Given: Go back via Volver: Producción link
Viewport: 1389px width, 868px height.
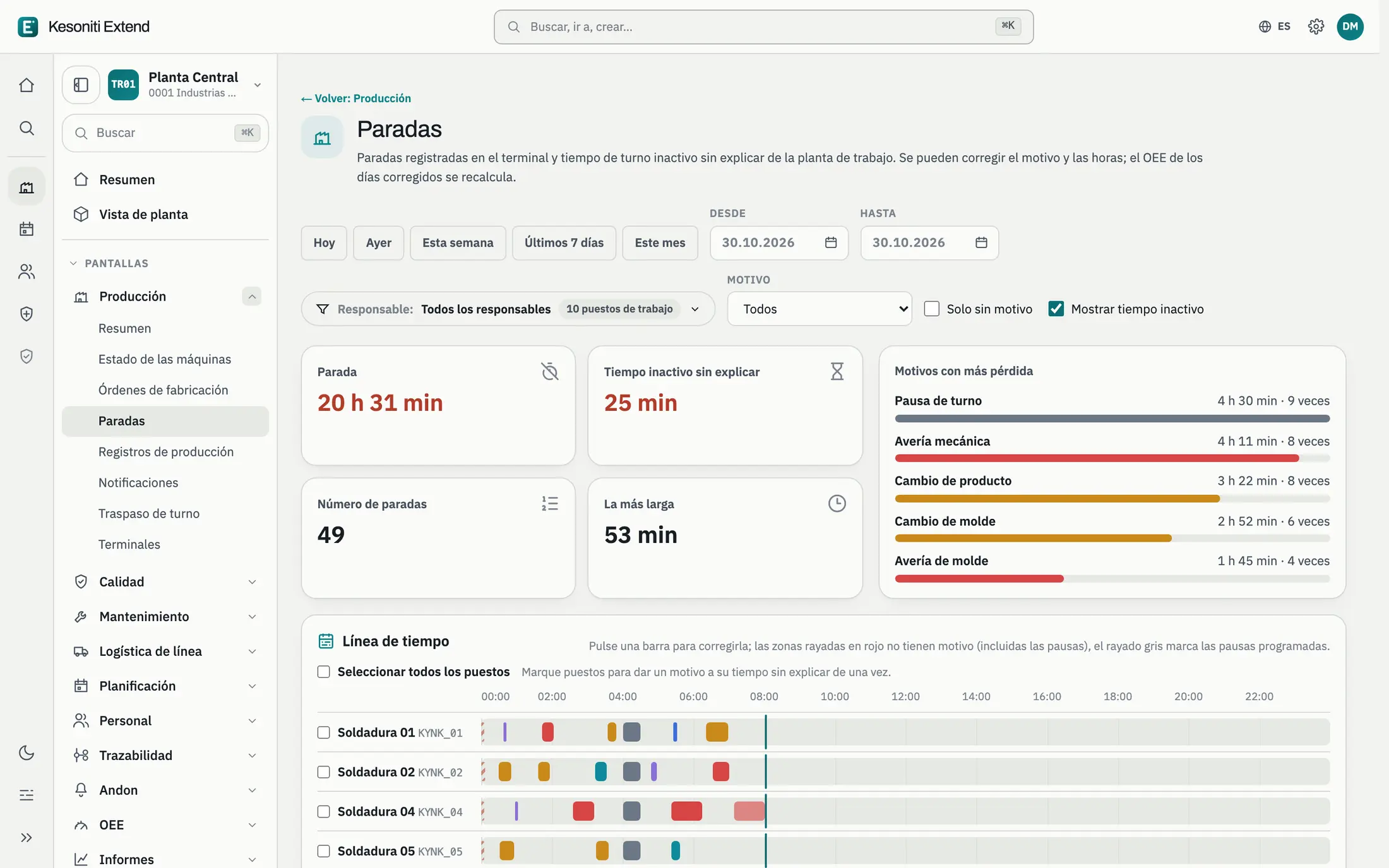Looking at the screenshot, I should [x=356, y=98].
